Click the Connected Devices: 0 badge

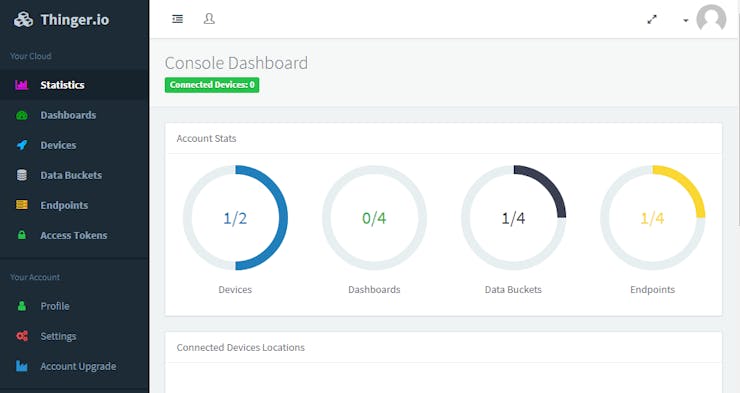click(212, 85)
